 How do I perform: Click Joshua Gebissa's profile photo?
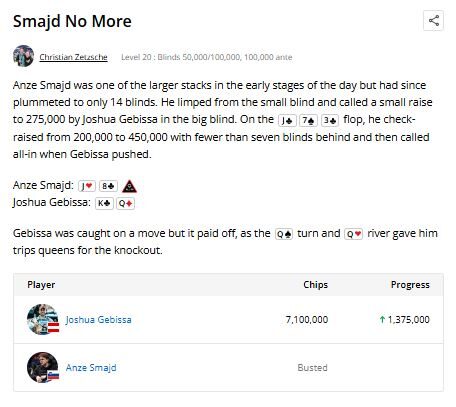point(43,319)
